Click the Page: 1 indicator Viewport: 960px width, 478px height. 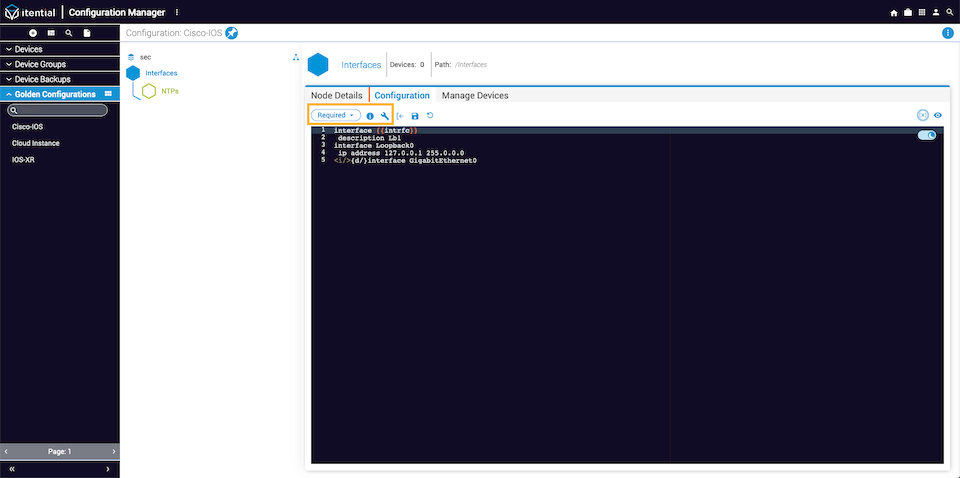tap(59, 452)
